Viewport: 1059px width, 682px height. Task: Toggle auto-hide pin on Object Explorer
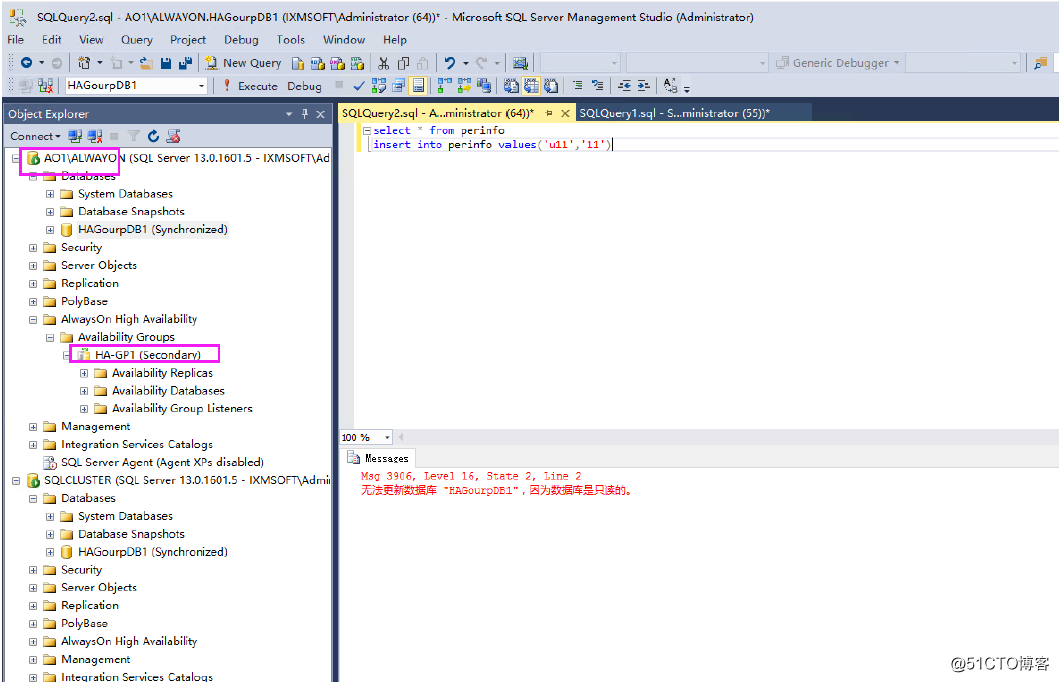pos(305,114)
